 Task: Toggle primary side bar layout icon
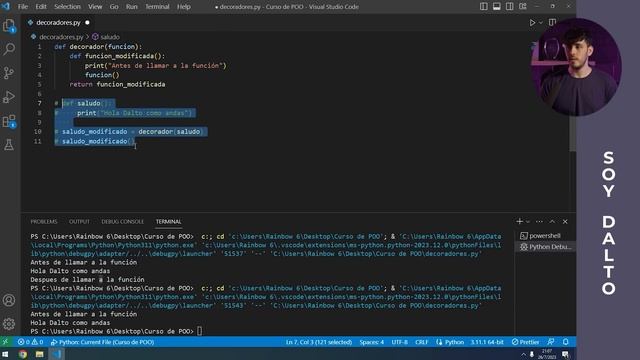(x=484, y=7)
